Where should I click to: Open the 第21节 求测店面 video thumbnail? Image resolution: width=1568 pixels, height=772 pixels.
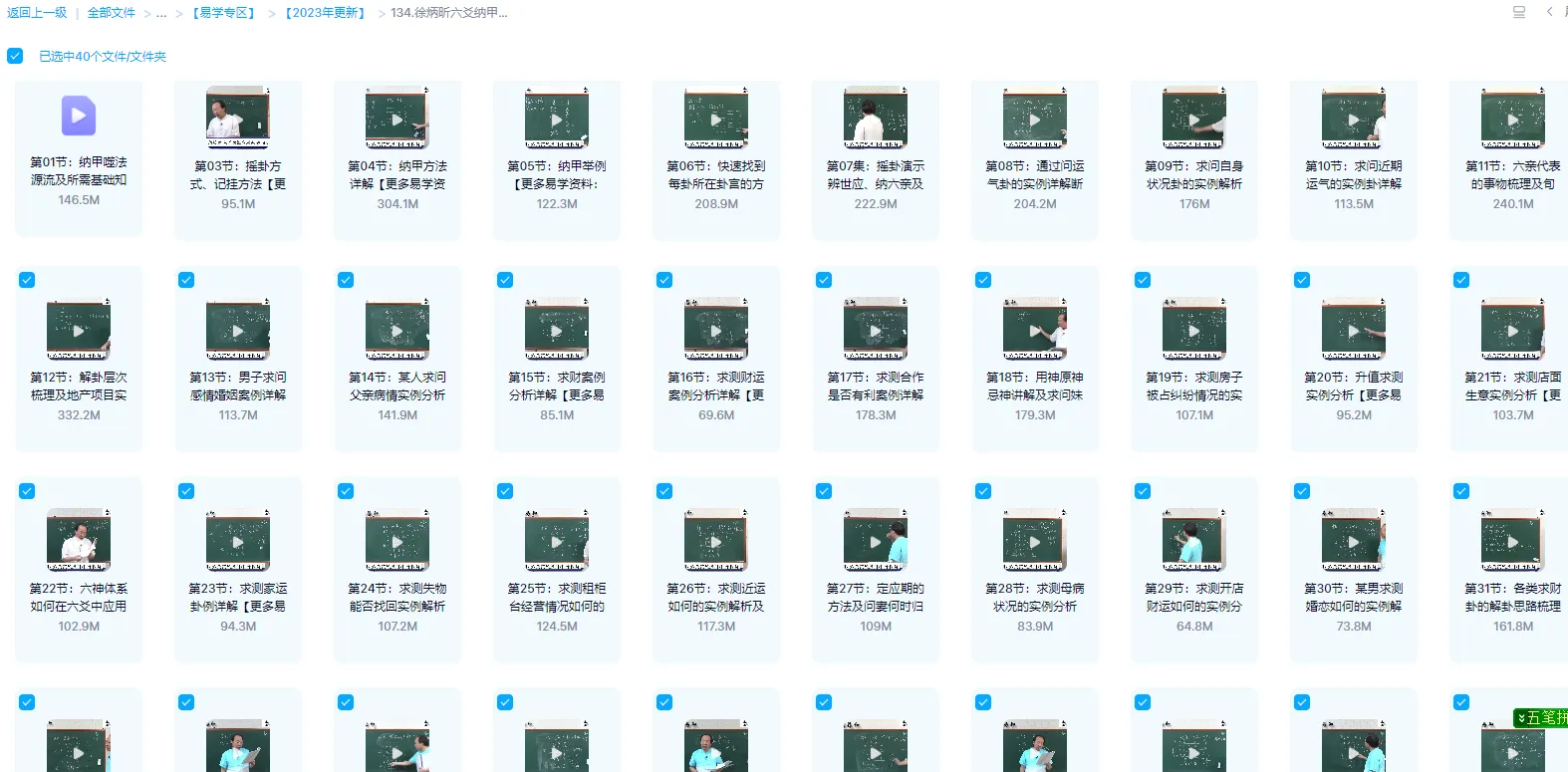click(1513, 329)
